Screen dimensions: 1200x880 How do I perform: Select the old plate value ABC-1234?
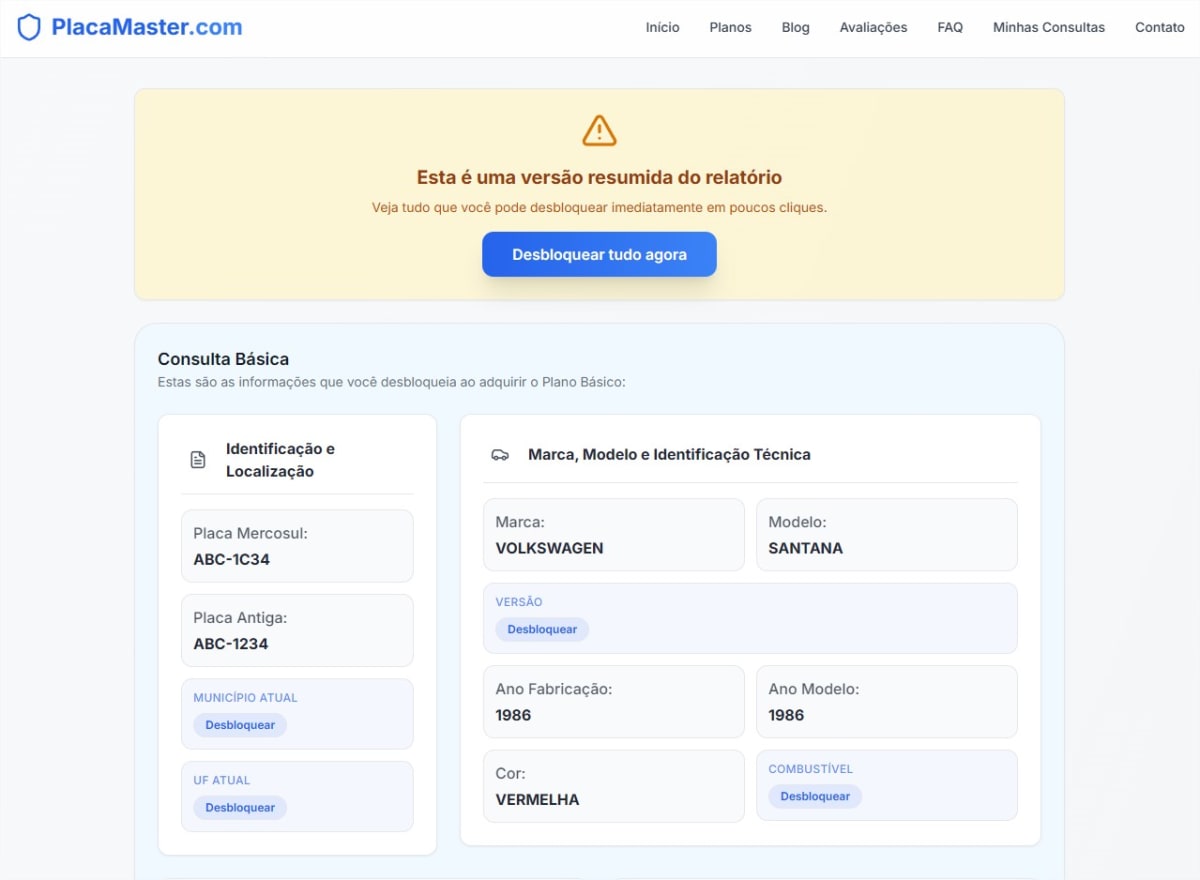point(231,643)
